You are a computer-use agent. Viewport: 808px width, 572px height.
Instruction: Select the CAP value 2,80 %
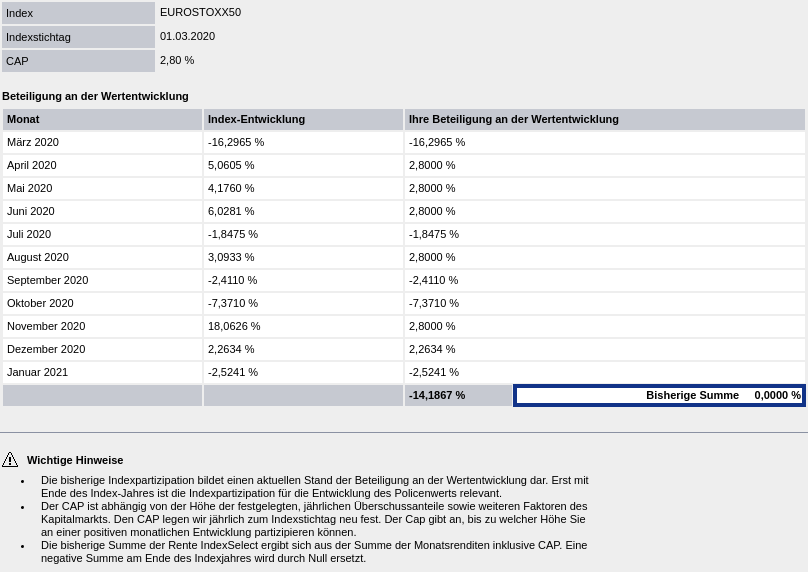pyautogui.click(x=177, y=60)
